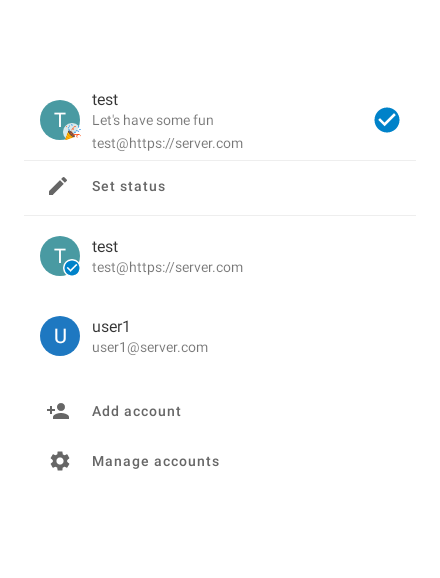Click the teal T avatar in accounts list
Image resolution: width=440 pixels, height=578 pixels.
60,256
